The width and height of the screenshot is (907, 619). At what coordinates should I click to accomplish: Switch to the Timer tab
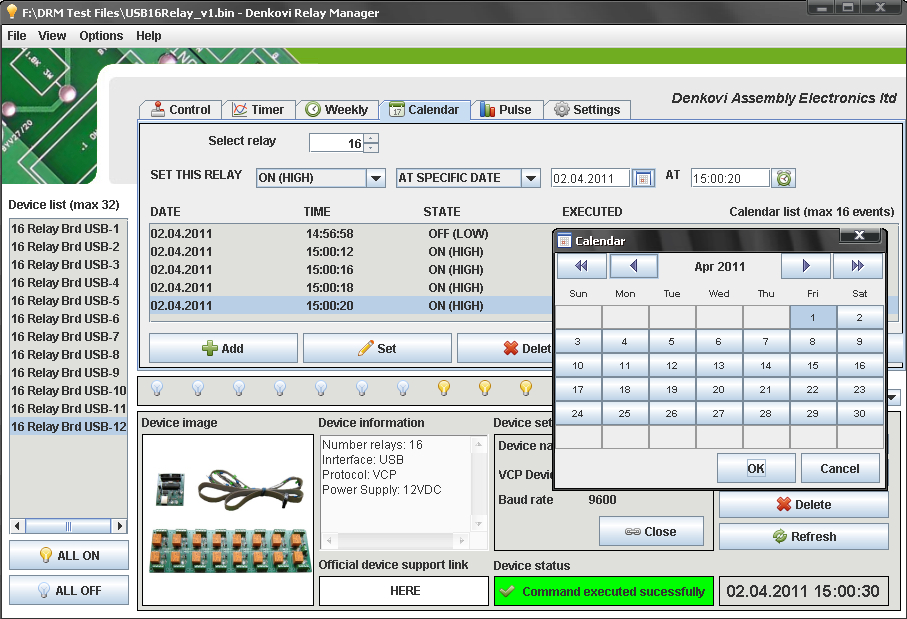coord(259,109)
